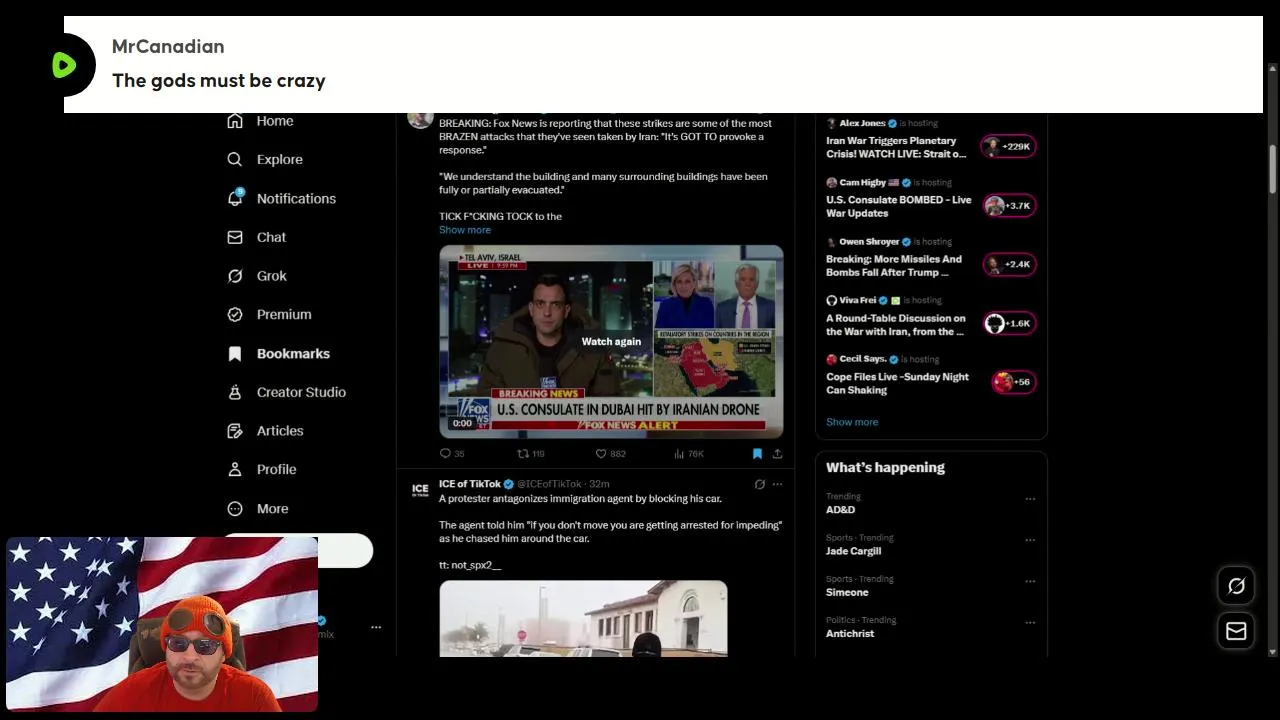The image size is (1280, 720).
Task: Join Viva Frei Round-Table Discussion live
Action: coord(896,325)
